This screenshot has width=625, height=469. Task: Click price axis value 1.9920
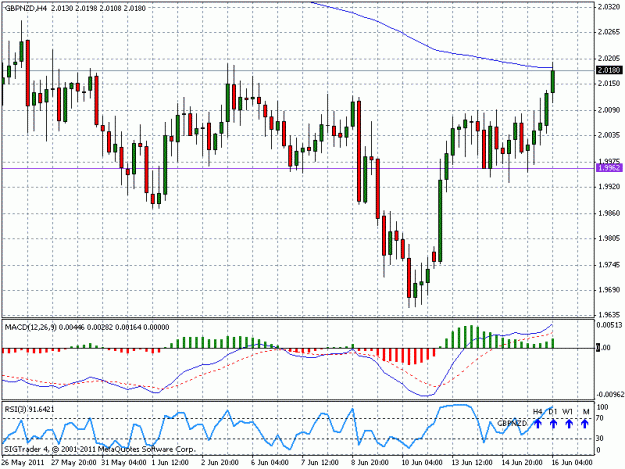(x=609, y=186)
